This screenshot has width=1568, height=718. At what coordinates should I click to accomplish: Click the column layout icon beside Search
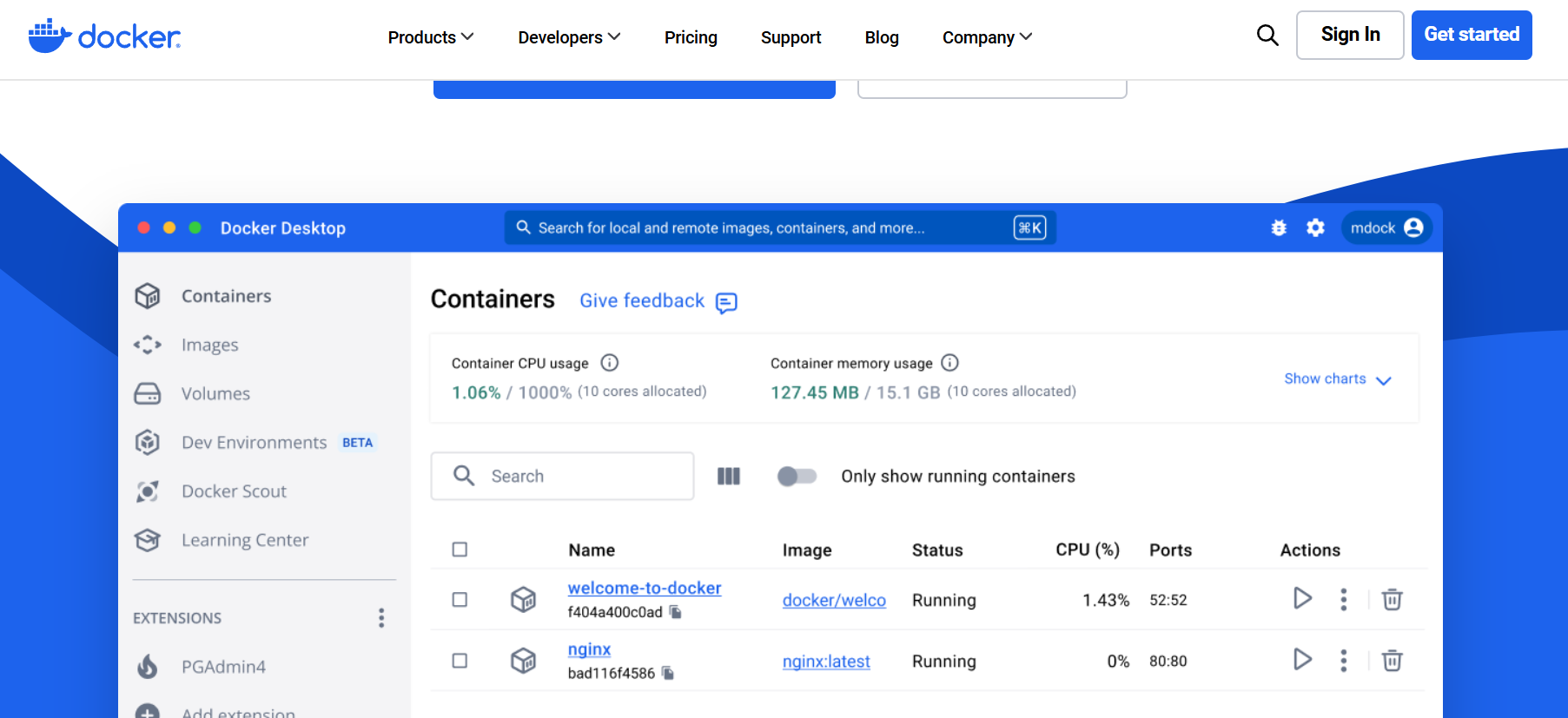pyautogui.click(x=729, y=476)
